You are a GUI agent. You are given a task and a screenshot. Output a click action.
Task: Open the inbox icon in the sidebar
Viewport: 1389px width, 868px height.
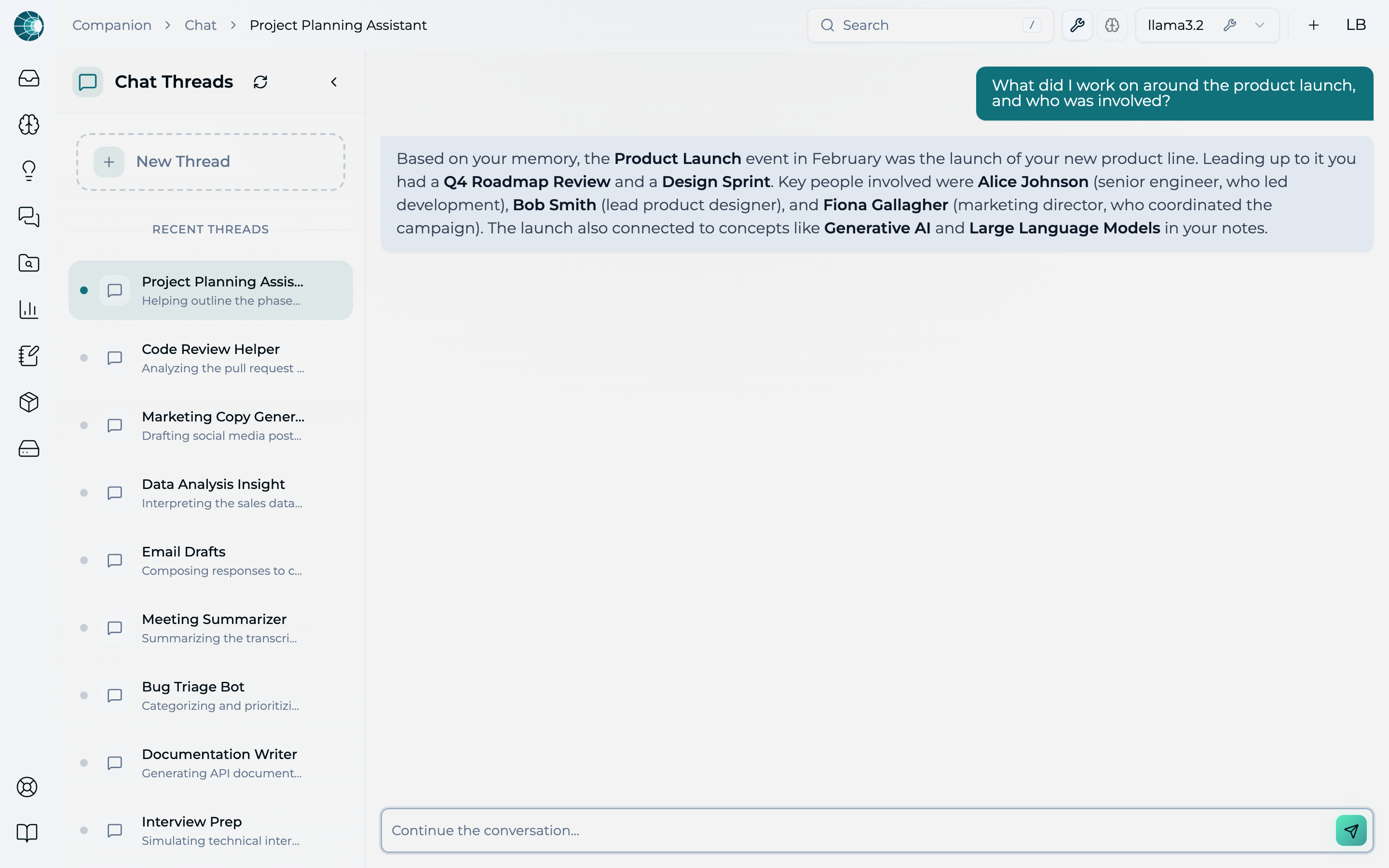(29, 78)
